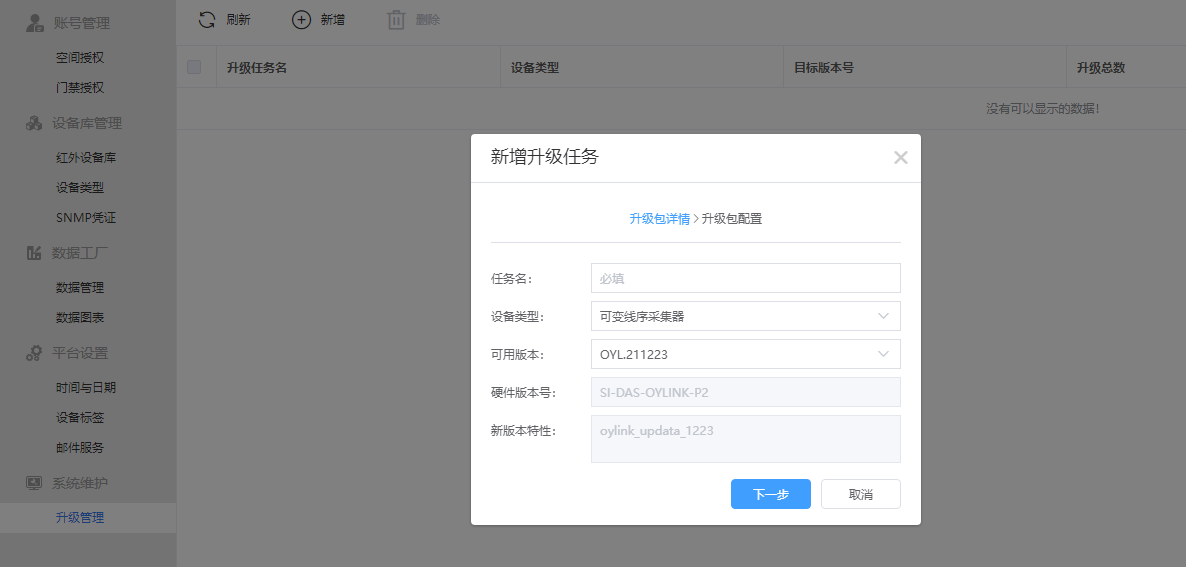The image size is (1186, 567).
Task: Click the 新增升级任务 dialog title
Action: pos(545,156)
